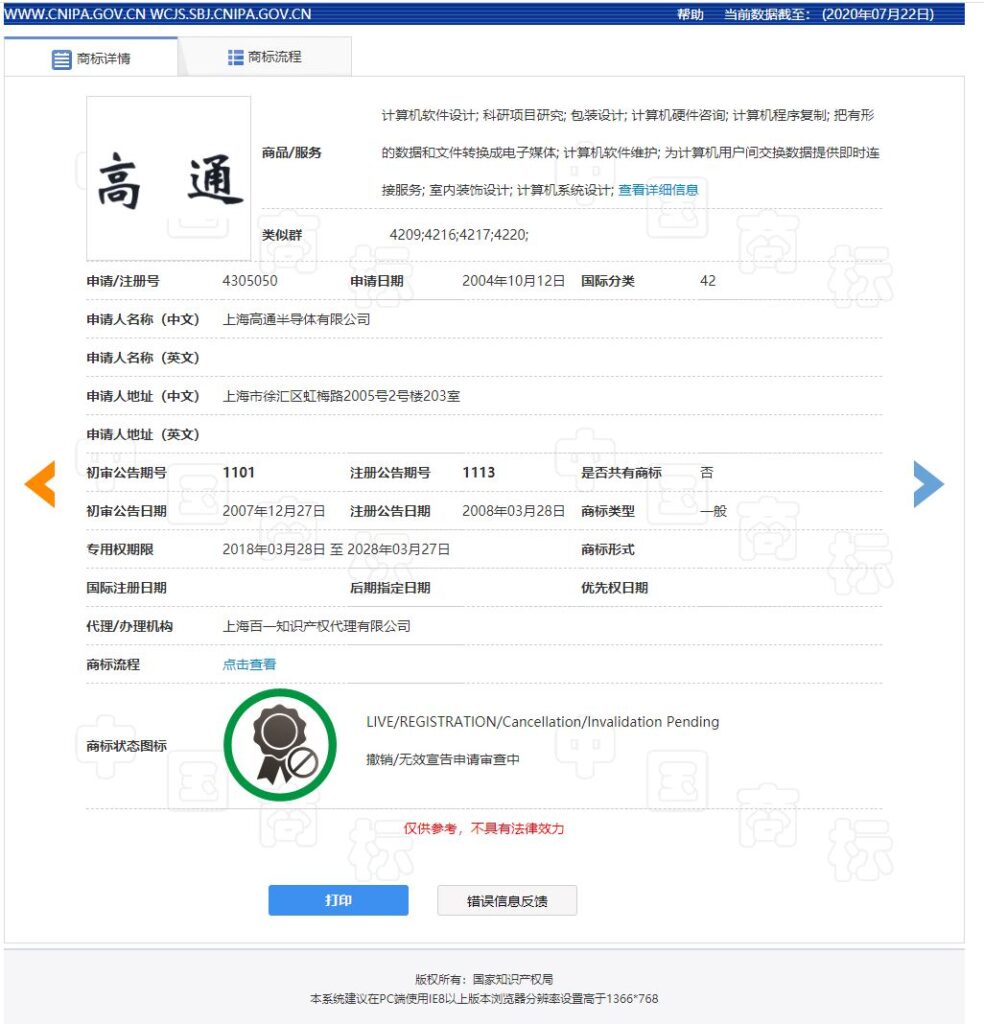
Task: Click the WCJS.SBJ.CNIPA.GOV.CN header link
Action: point(230,14)
